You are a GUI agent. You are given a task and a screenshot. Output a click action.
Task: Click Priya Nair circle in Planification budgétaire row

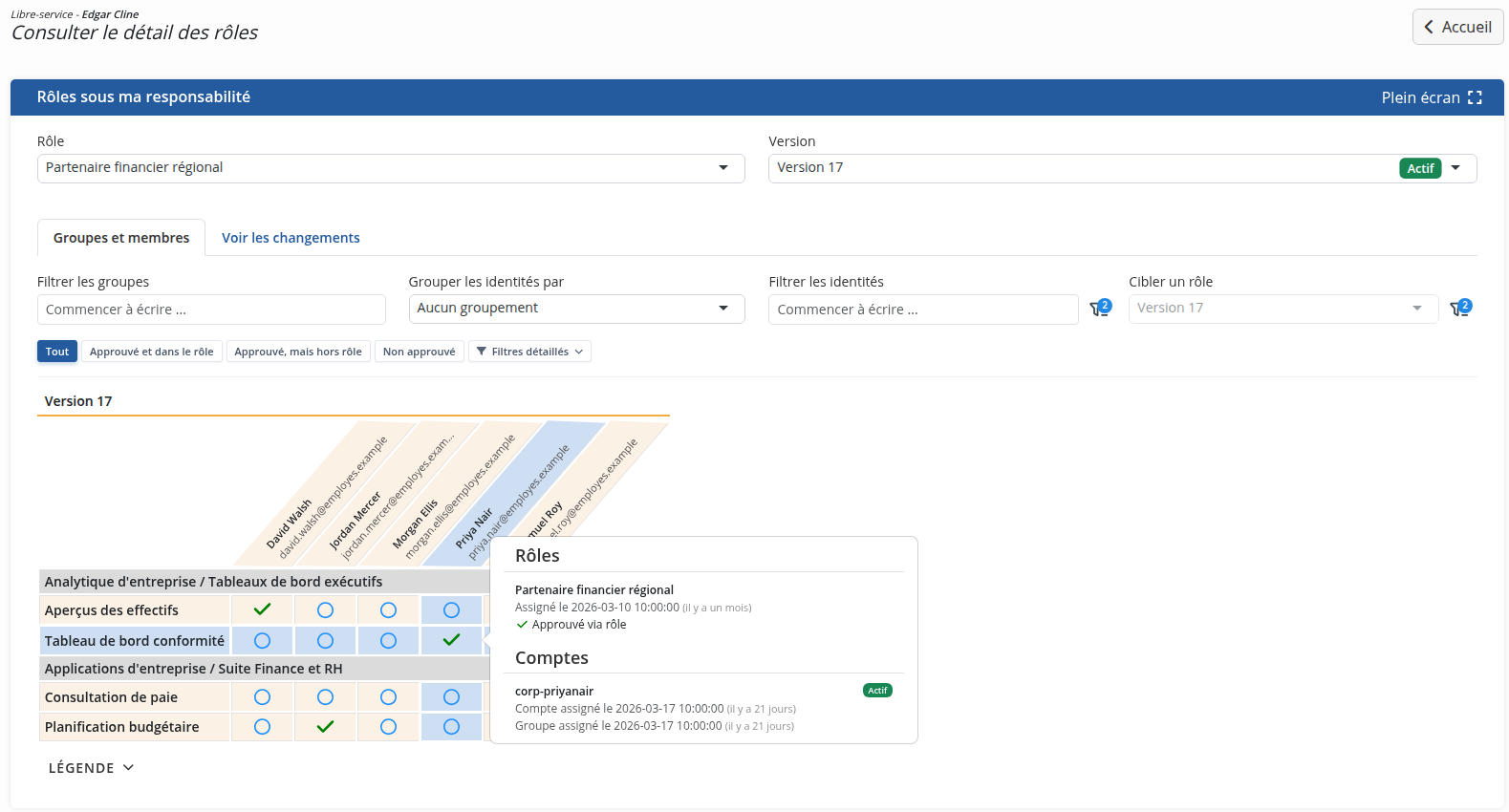pyautogui.click(x=451, y=727)
